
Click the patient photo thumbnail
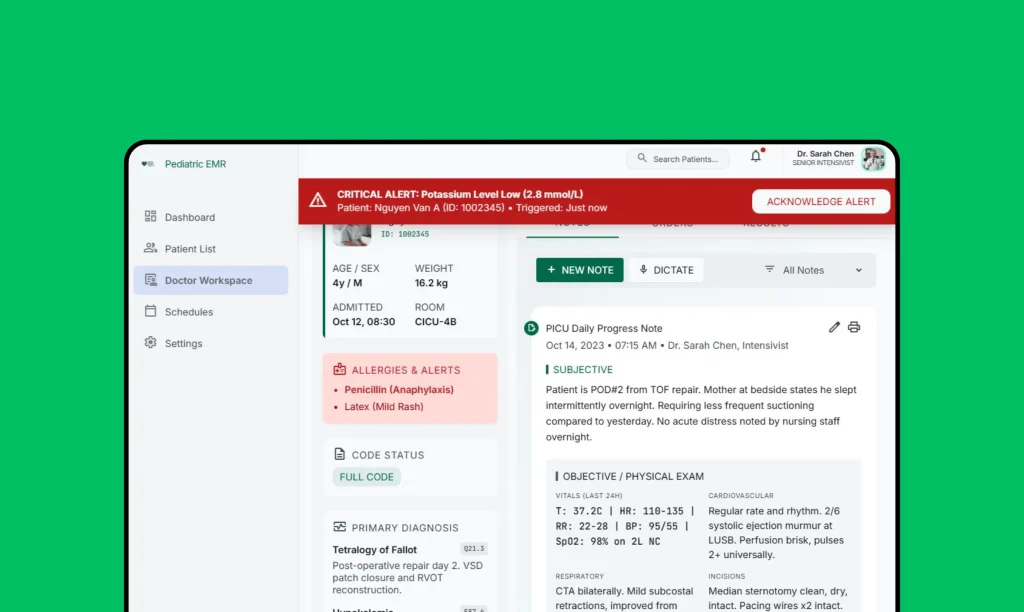pos(352,234)
